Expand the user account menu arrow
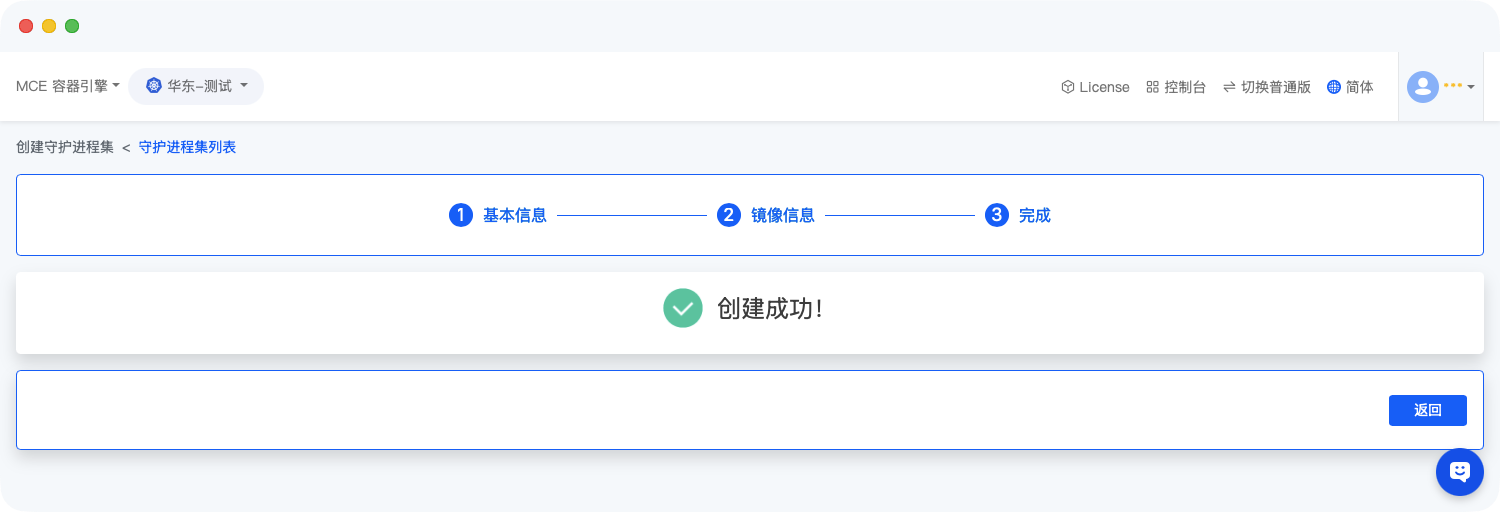 point(1471,88)
